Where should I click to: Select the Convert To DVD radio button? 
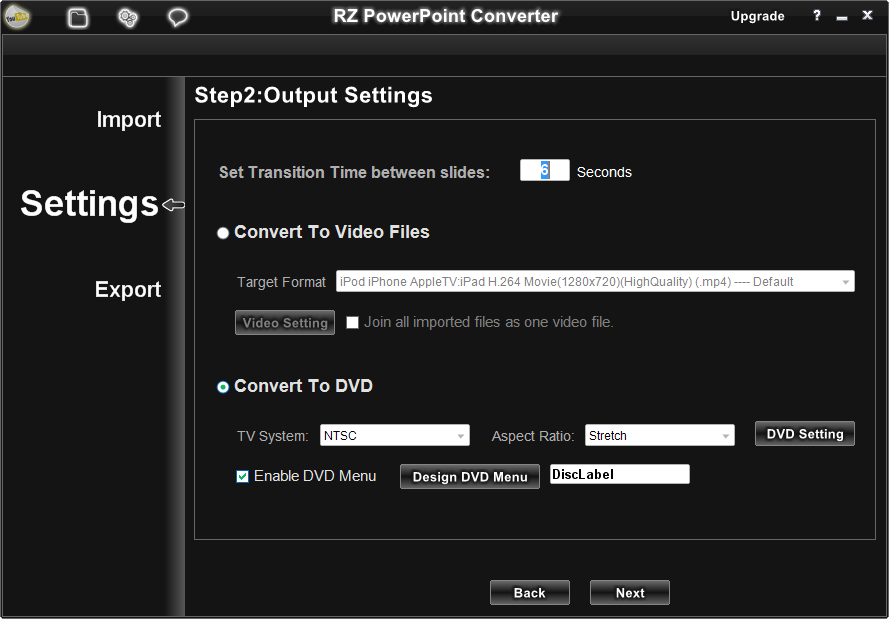click(223, 387)
